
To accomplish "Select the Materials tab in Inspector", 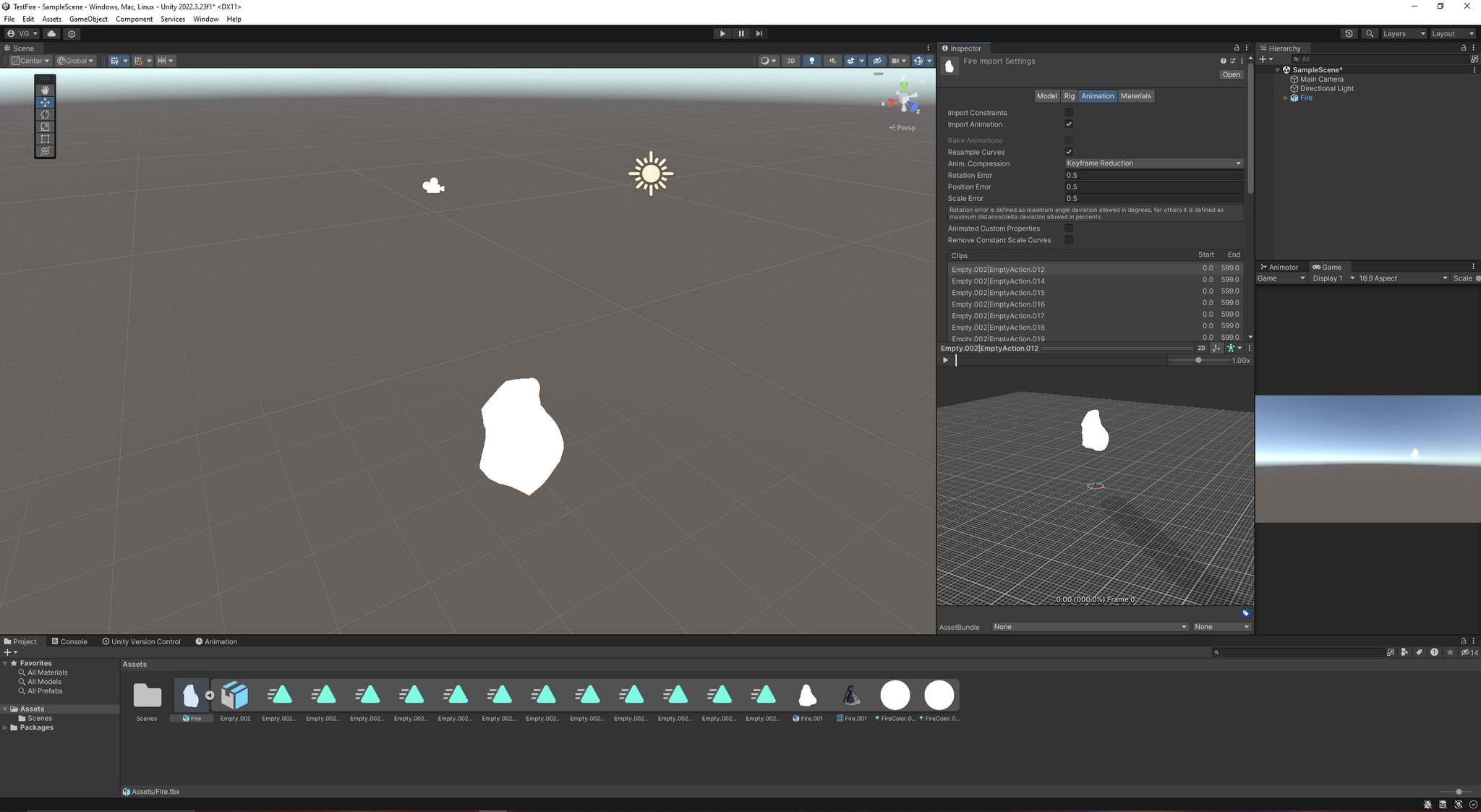I will pyautogui.click(x=1135, y=95).
